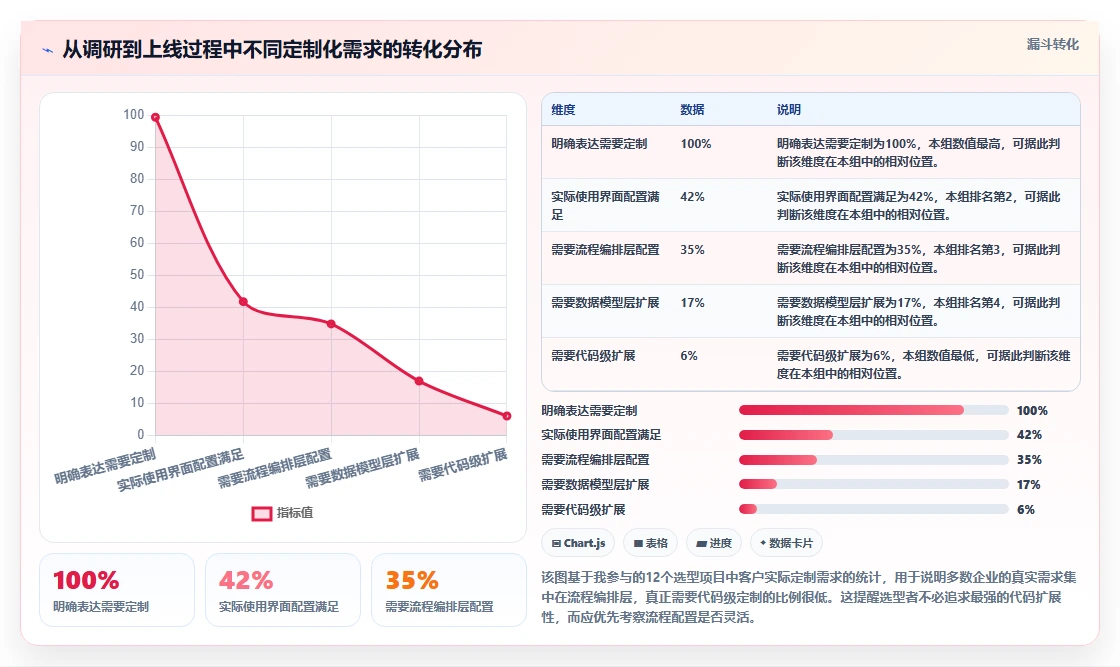
Task: Click the 数据卡片 chip
Action: point(786,543)
